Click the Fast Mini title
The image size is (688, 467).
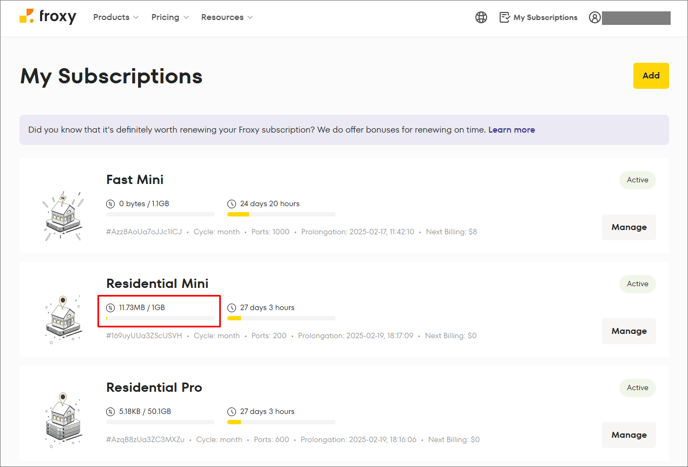(x=135, y=180)
